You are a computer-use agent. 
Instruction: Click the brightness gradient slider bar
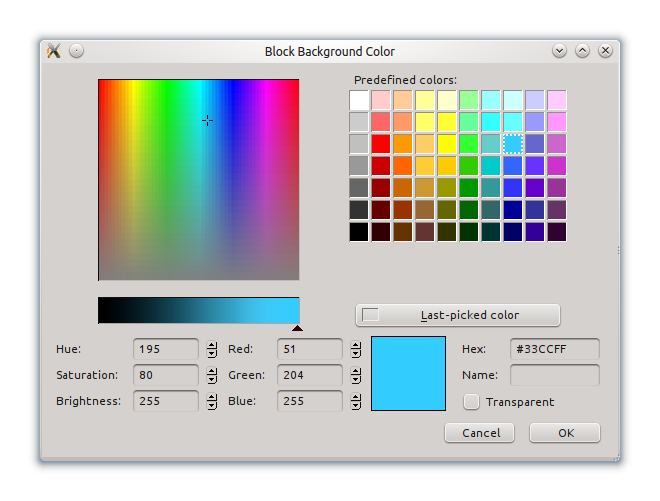click(x=198, y=310)
